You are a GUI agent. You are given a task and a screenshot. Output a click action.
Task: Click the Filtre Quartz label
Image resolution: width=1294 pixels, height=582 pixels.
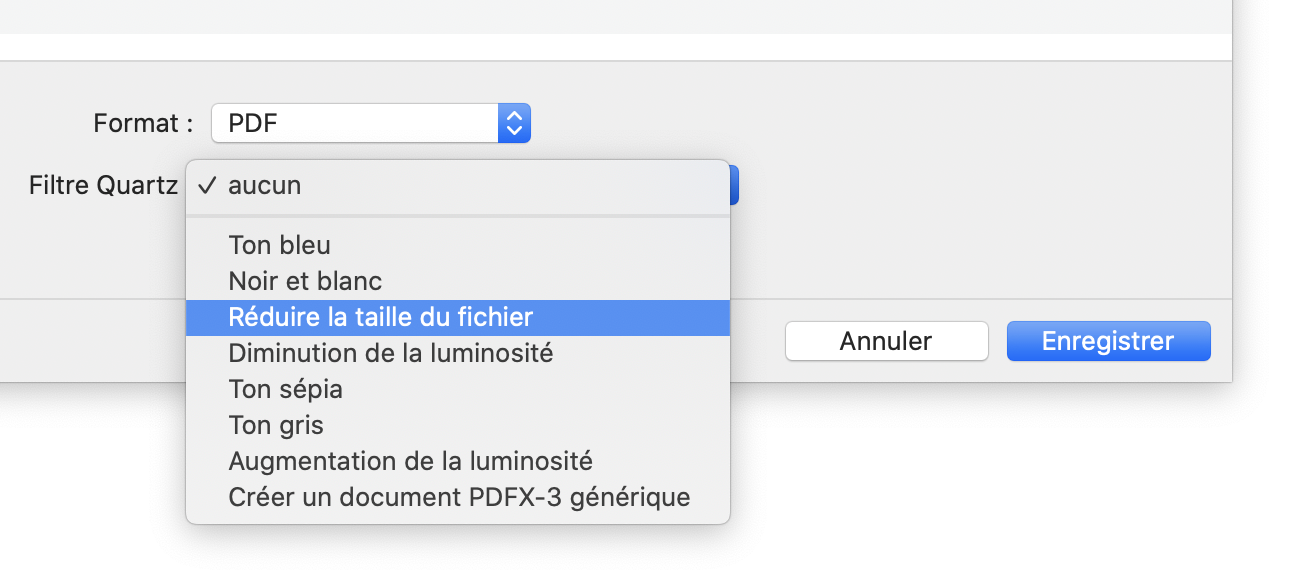click(x=103, y=185)
